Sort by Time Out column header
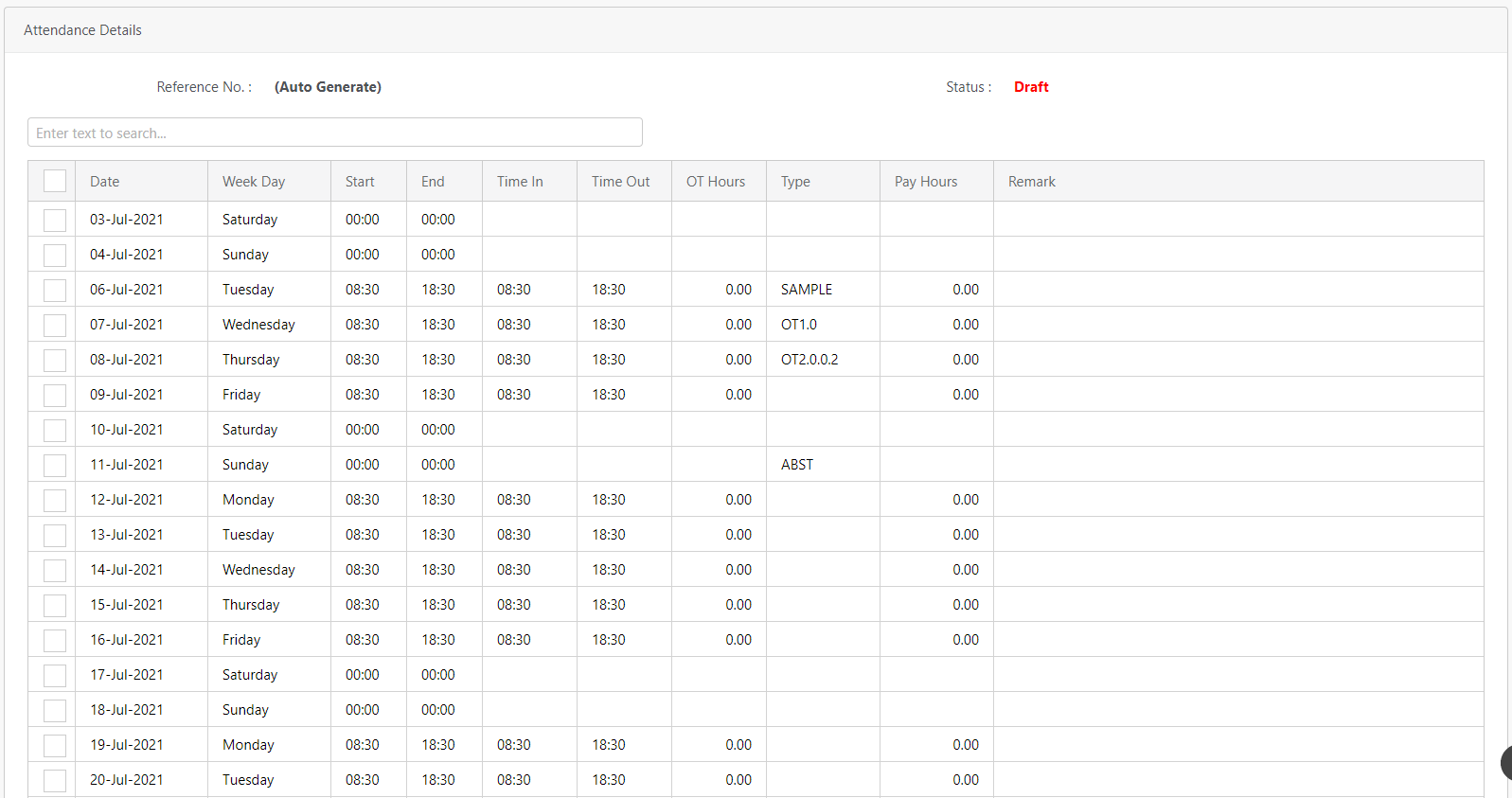 624,181
